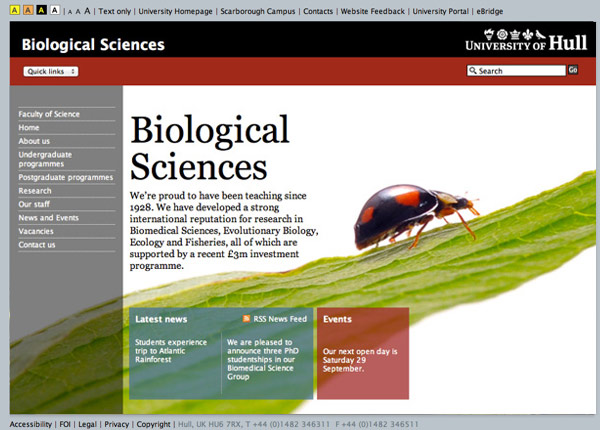Read Students experience trip to Atlantic Rainforest
This screenshot has width=600, height=430.
coord(171,351)
